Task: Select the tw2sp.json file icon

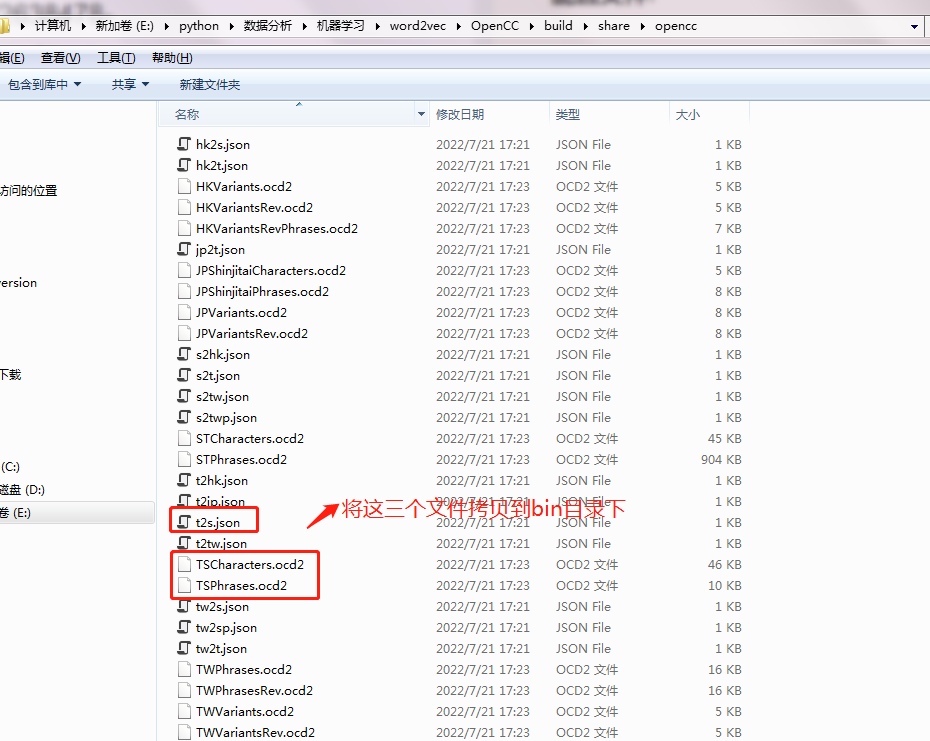Action: click(x=184, y=627)
